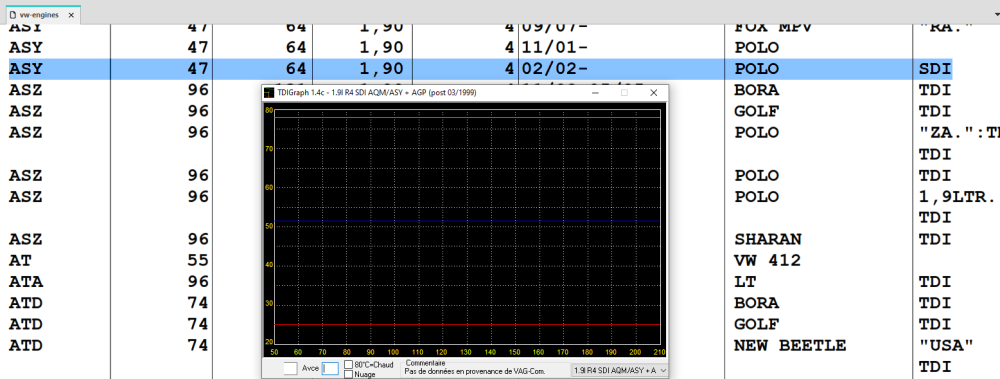
Task: Click the 55 power value cell
Action: point(198,260)
